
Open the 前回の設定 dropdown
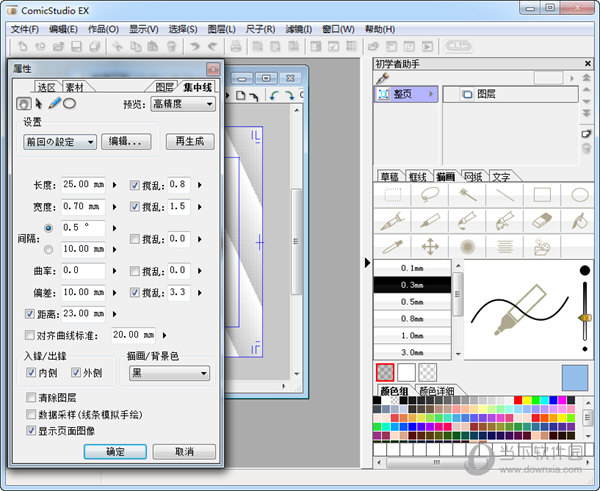point(60,142)
